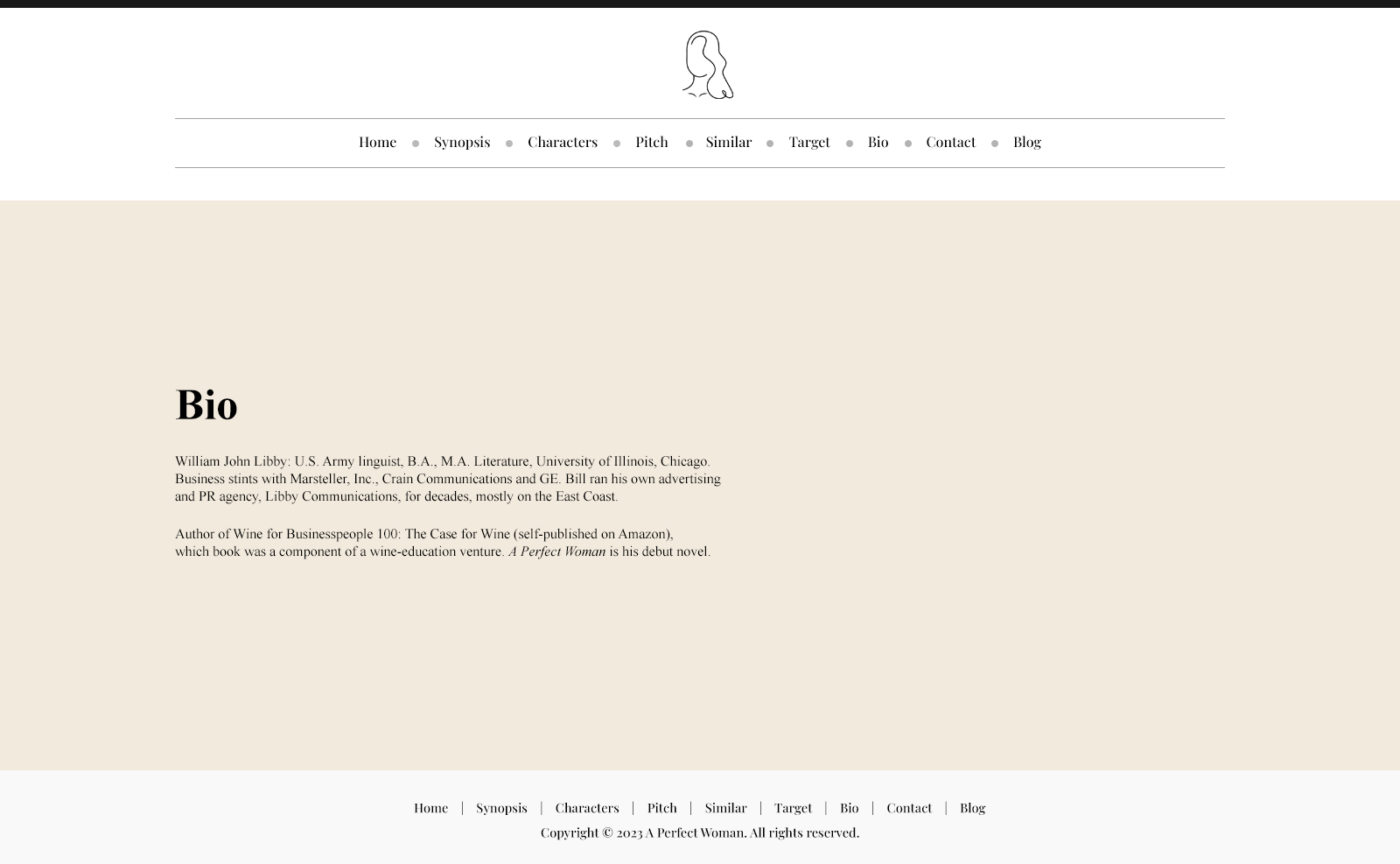Choose Similar in the top navigation bar

pos(728,142)
